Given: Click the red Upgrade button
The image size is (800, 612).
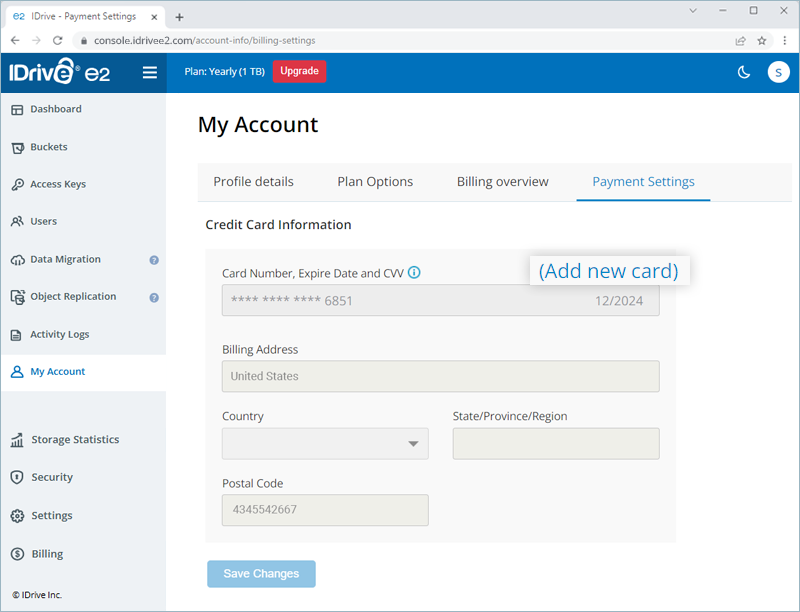Looking at the screenshot, I should tap(299, 72).
